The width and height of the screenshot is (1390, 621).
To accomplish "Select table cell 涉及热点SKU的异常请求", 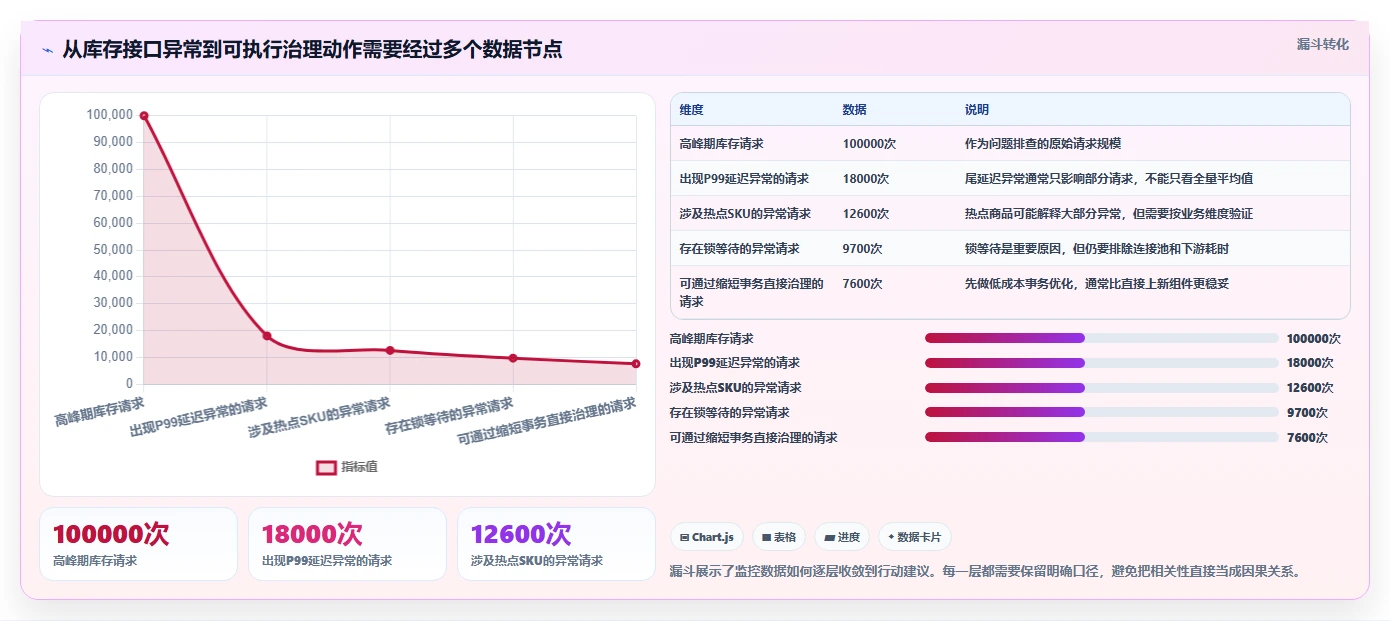I will [x=745, y=214].
